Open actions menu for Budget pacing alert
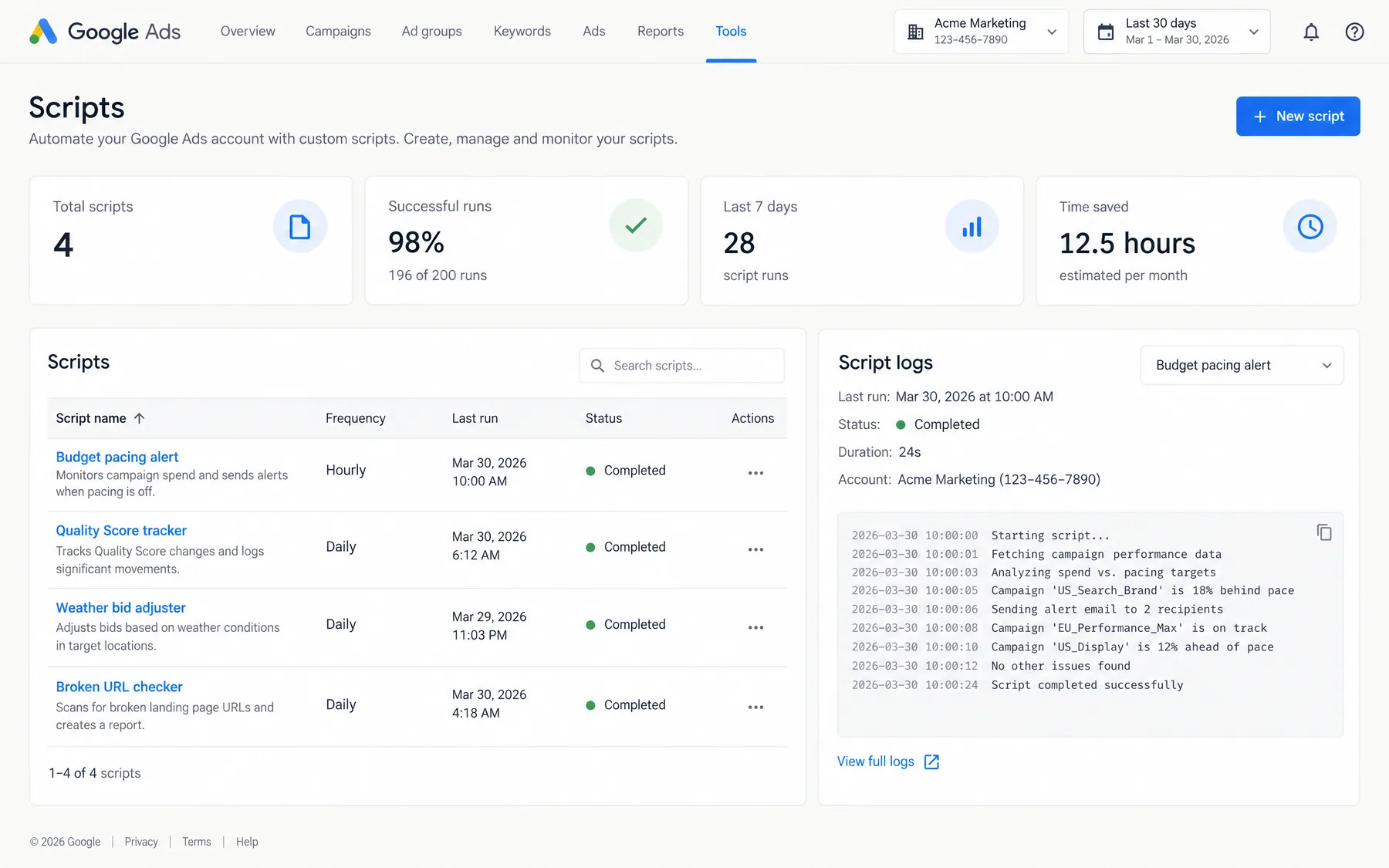Viewport: 1389px width, 868px height. tap(755, 472)
